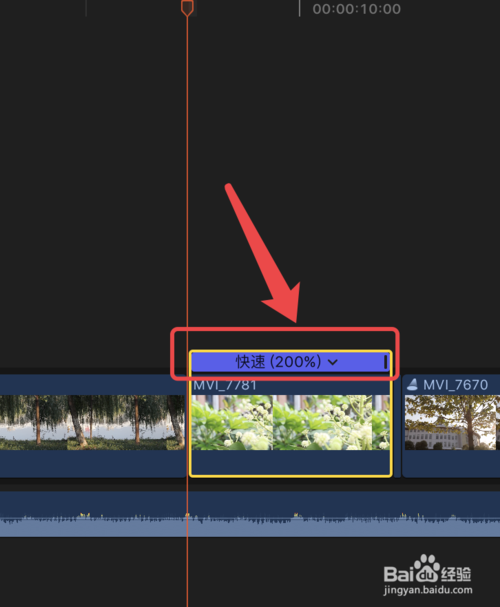
Task: Click the 经验 text in the watermark
Action: point(456,574)
